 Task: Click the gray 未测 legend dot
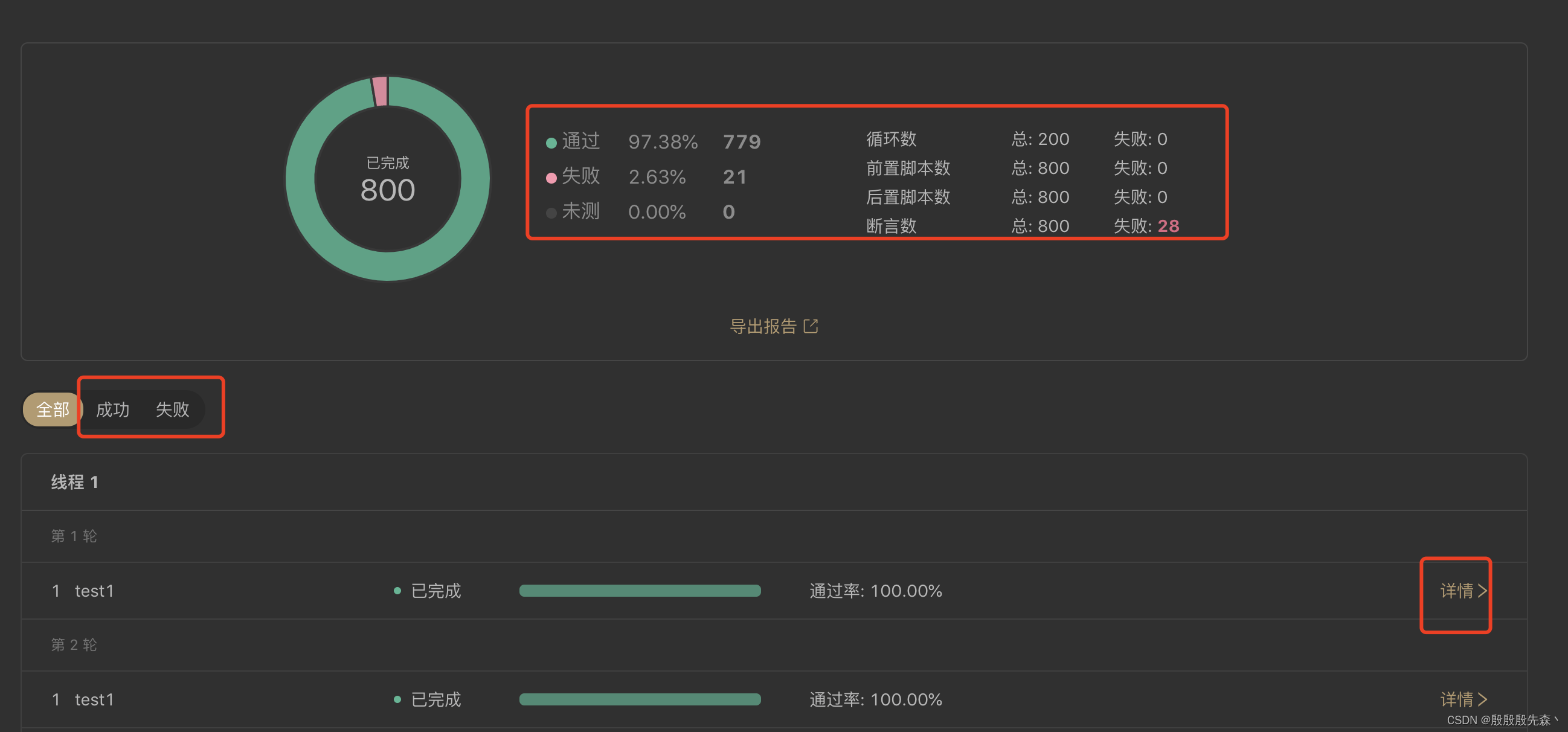coord(551,213)
